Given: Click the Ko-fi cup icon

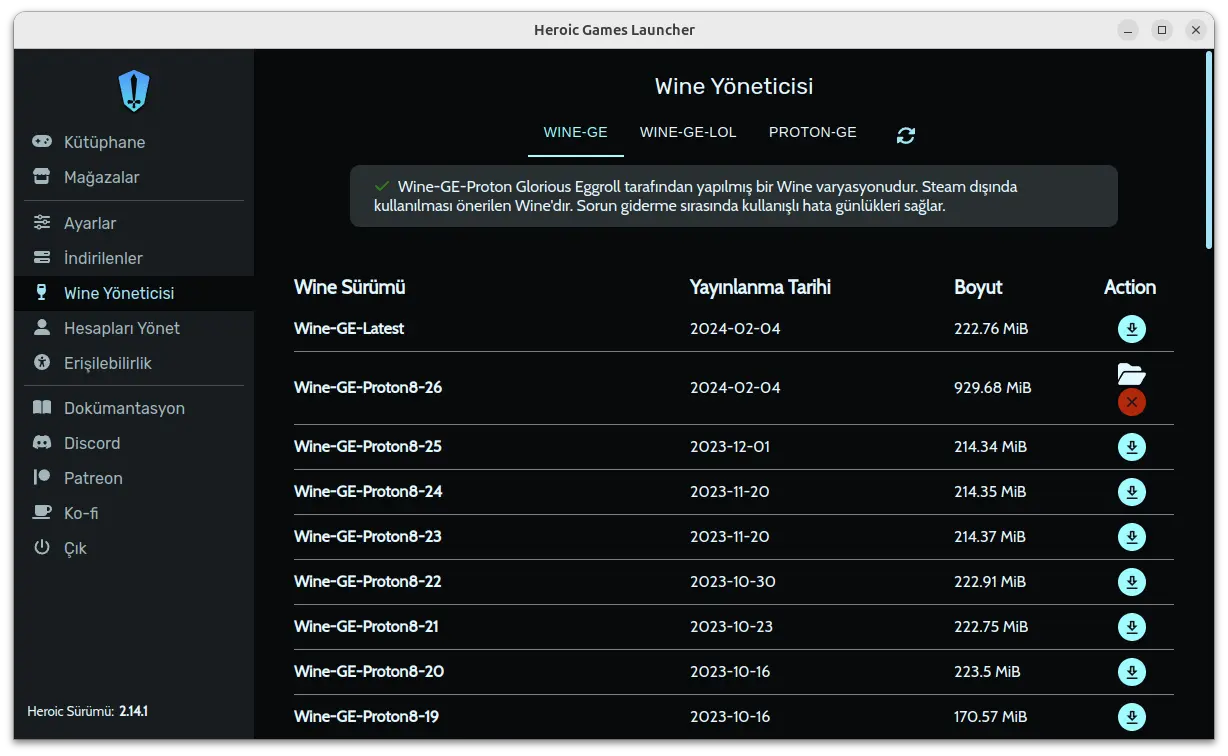Looking at the screenshot, I should 42,512.
